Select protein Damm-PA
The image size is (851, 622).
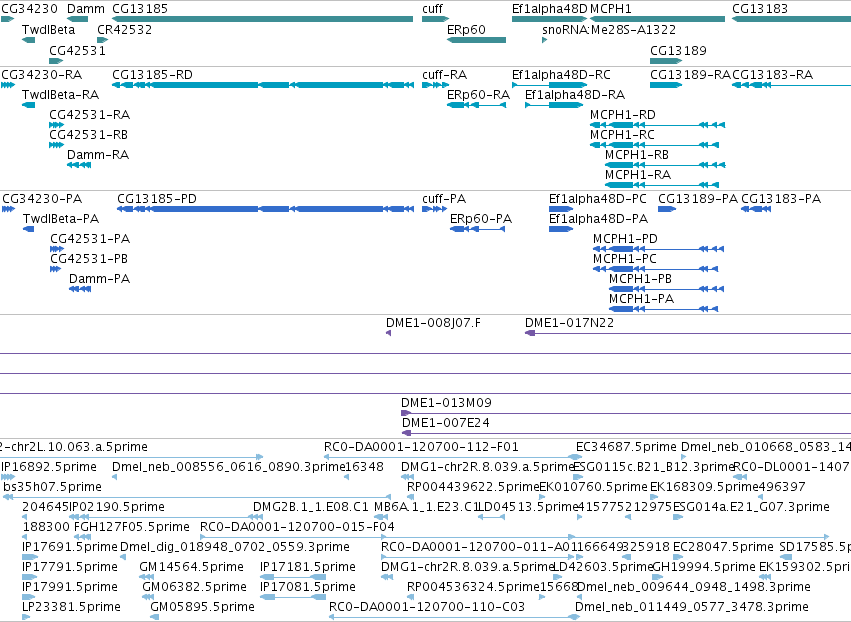99,279
